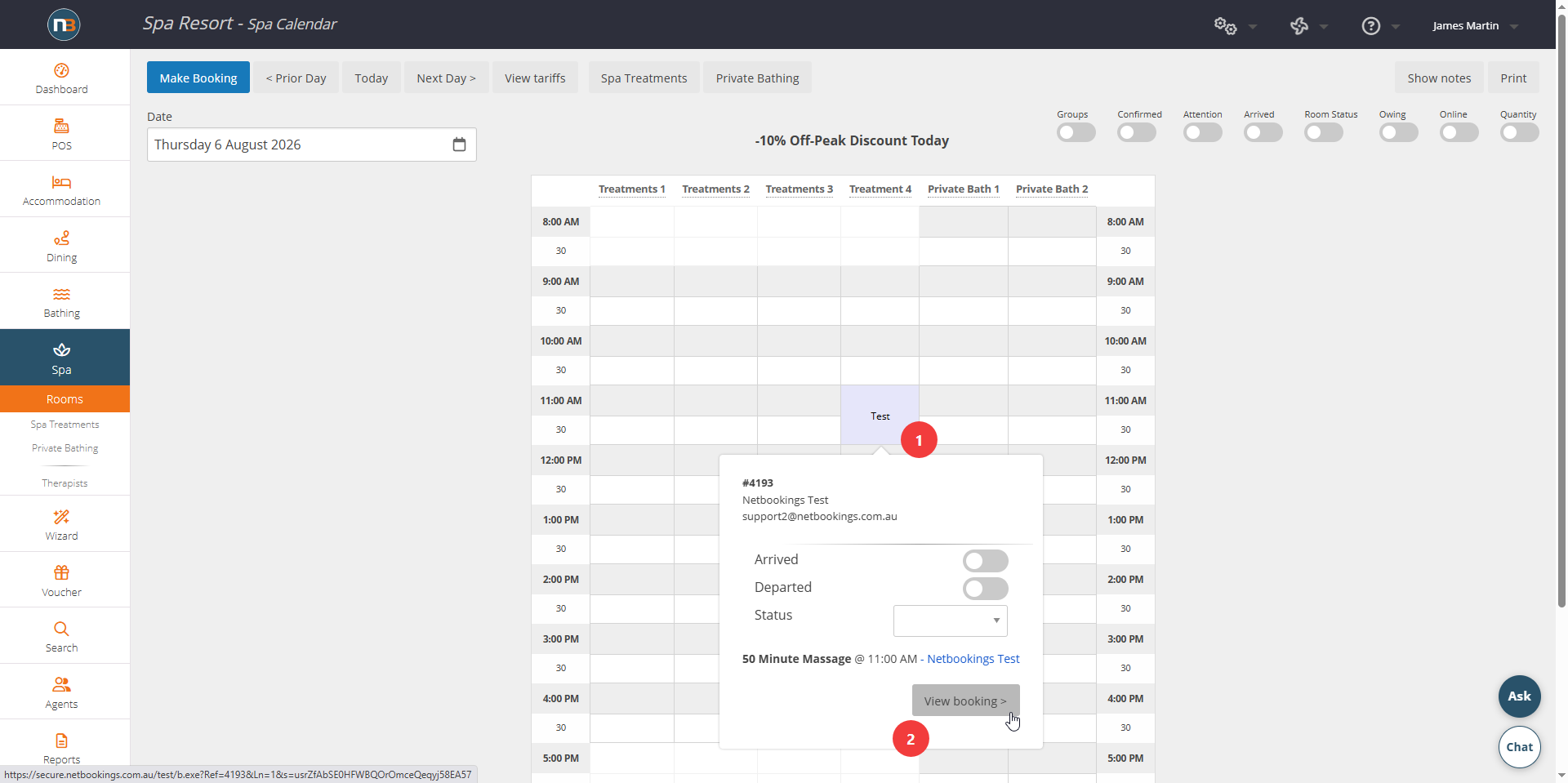Open the Ask assistant button
This screenshot has height=783, width=1568.
click(x=1520, y=696)
